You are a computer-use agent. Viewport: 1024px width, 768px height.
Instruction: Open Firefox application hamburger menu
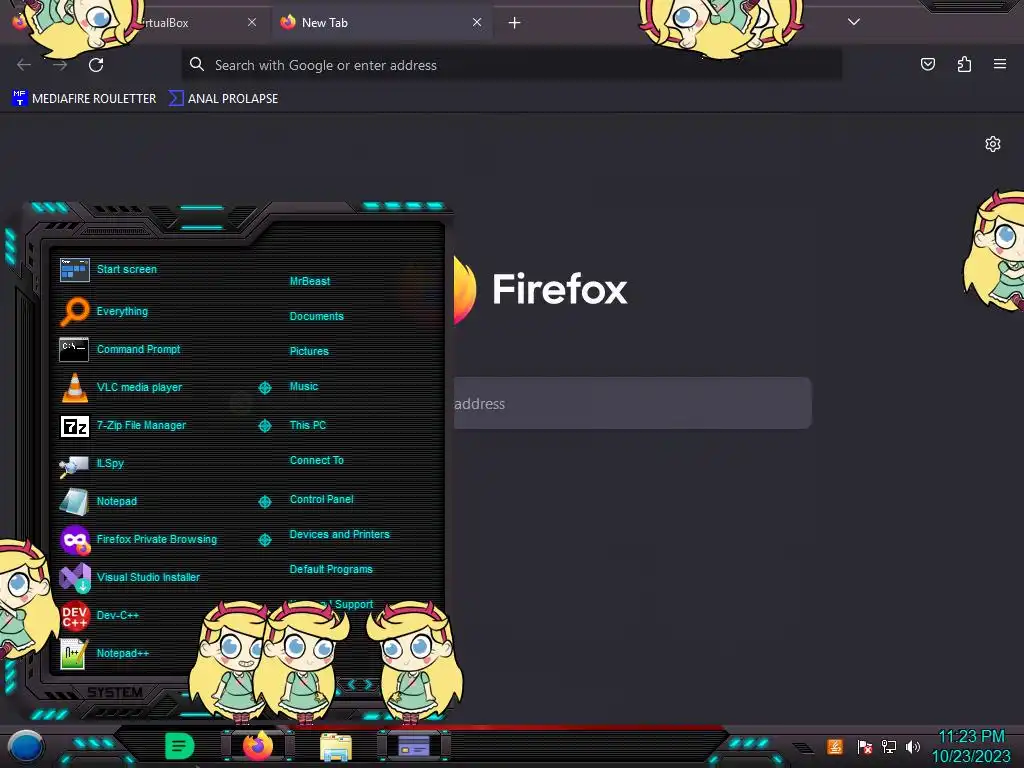click(1000, 64)
